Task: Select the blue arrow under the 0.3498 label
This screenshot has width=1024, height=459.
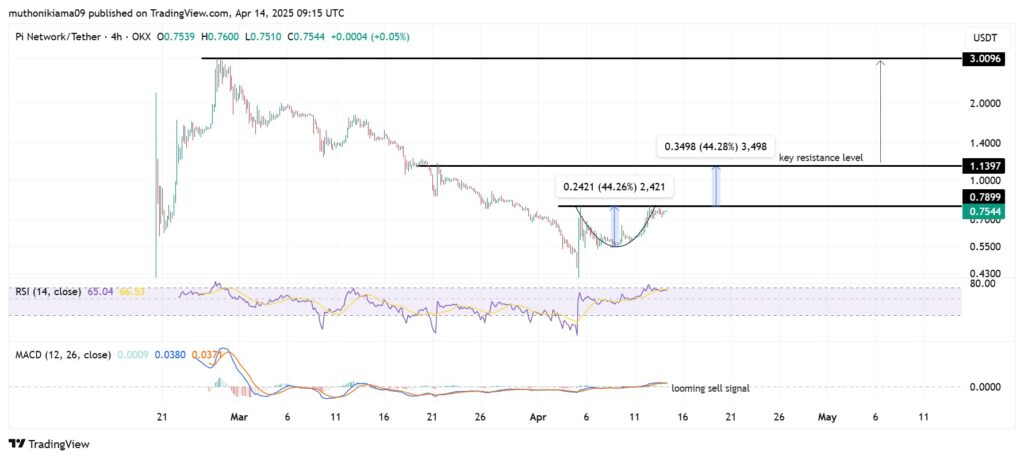Action: (716, 186)
